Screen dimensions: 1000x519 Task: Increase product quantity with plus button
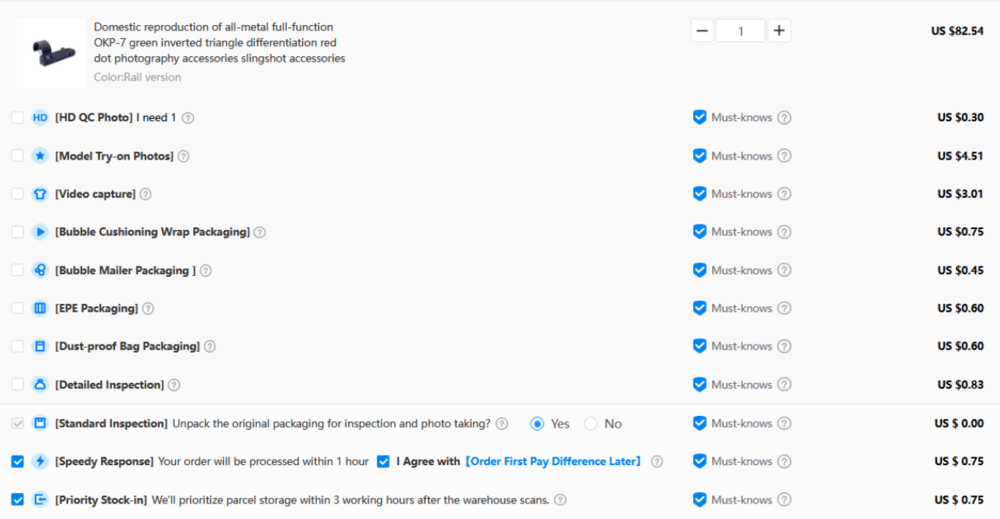[779, 31]
